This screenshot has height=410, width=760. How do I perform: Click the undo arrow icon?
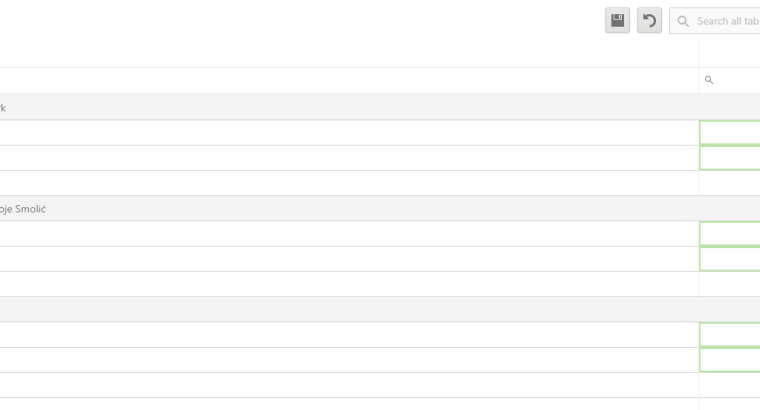[649, 20]
